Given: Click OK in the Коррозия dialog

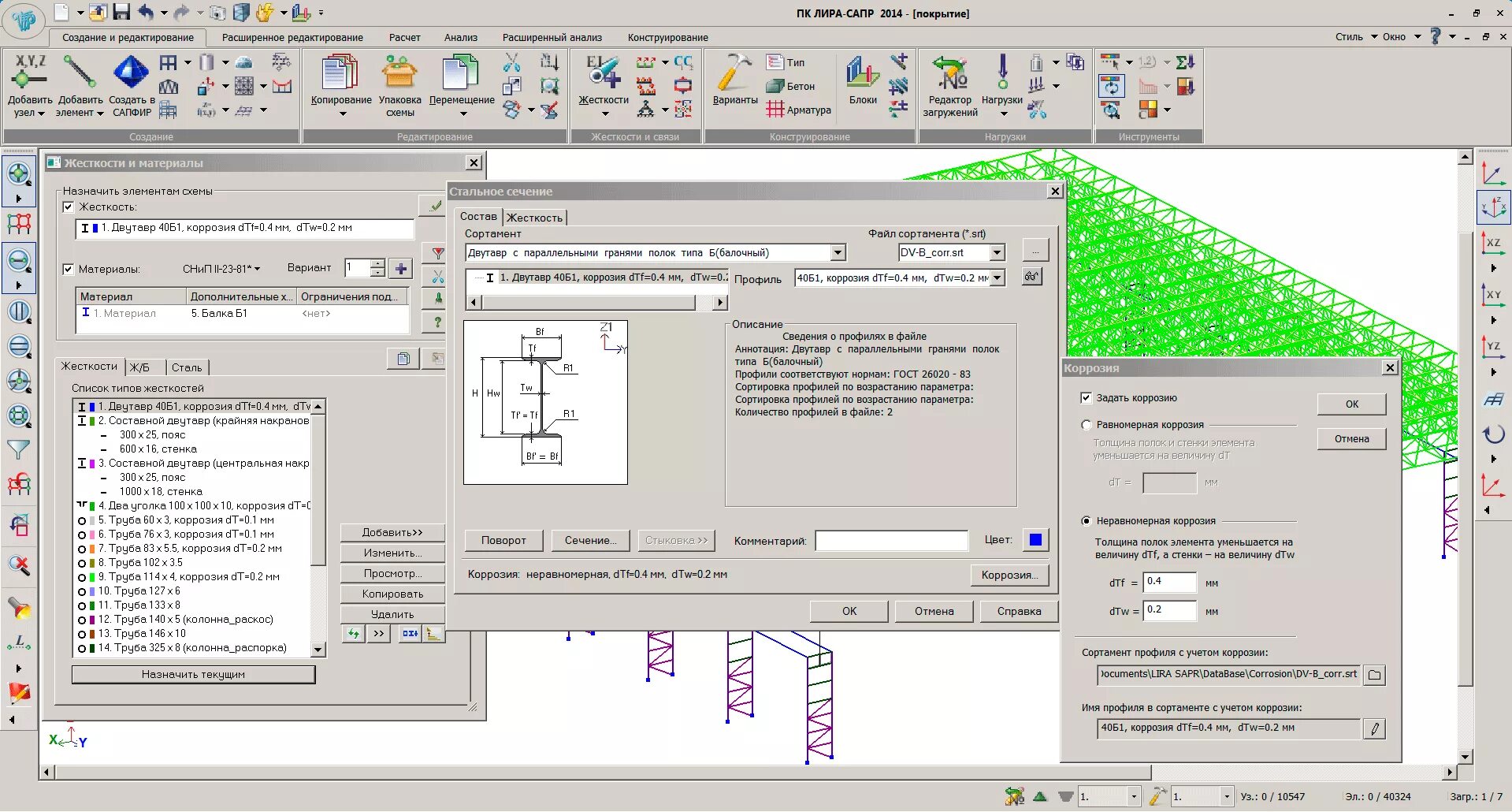Looking at the screenshot, I should coord(1351,404).
